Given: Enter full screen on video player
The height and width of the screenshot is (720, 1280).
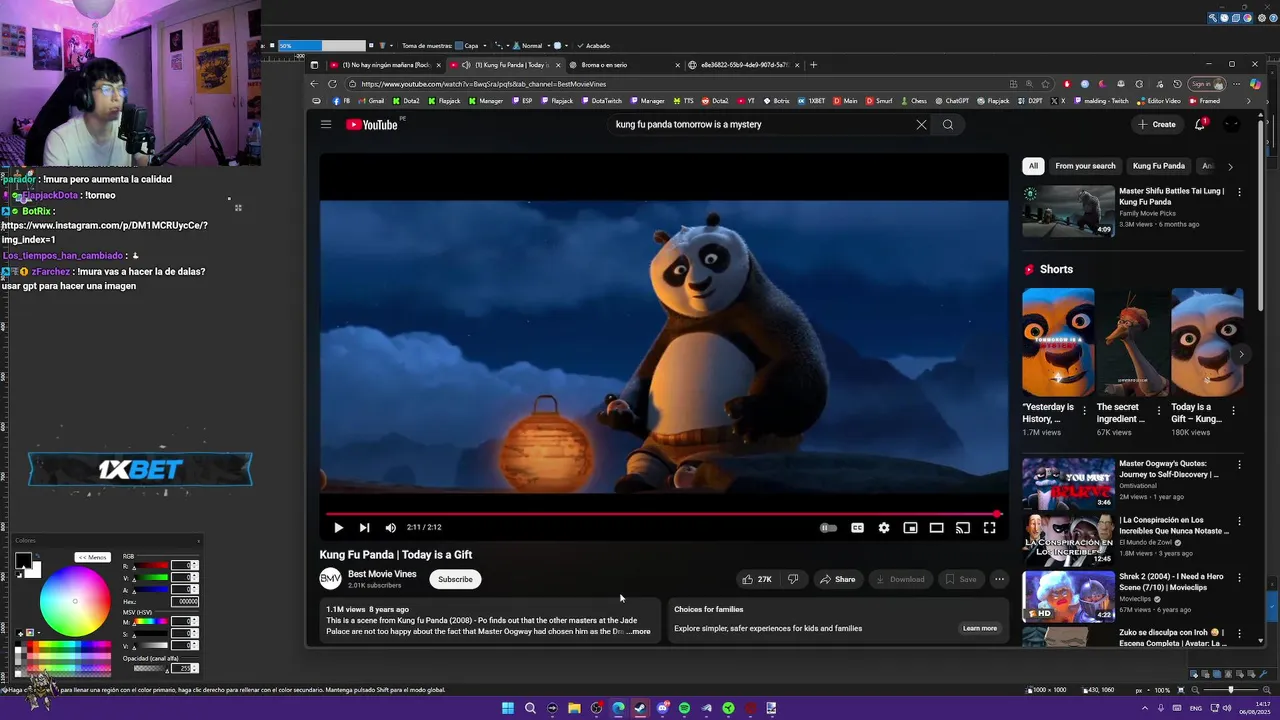Looking at the screenshot, I should (x=989, y=527).
